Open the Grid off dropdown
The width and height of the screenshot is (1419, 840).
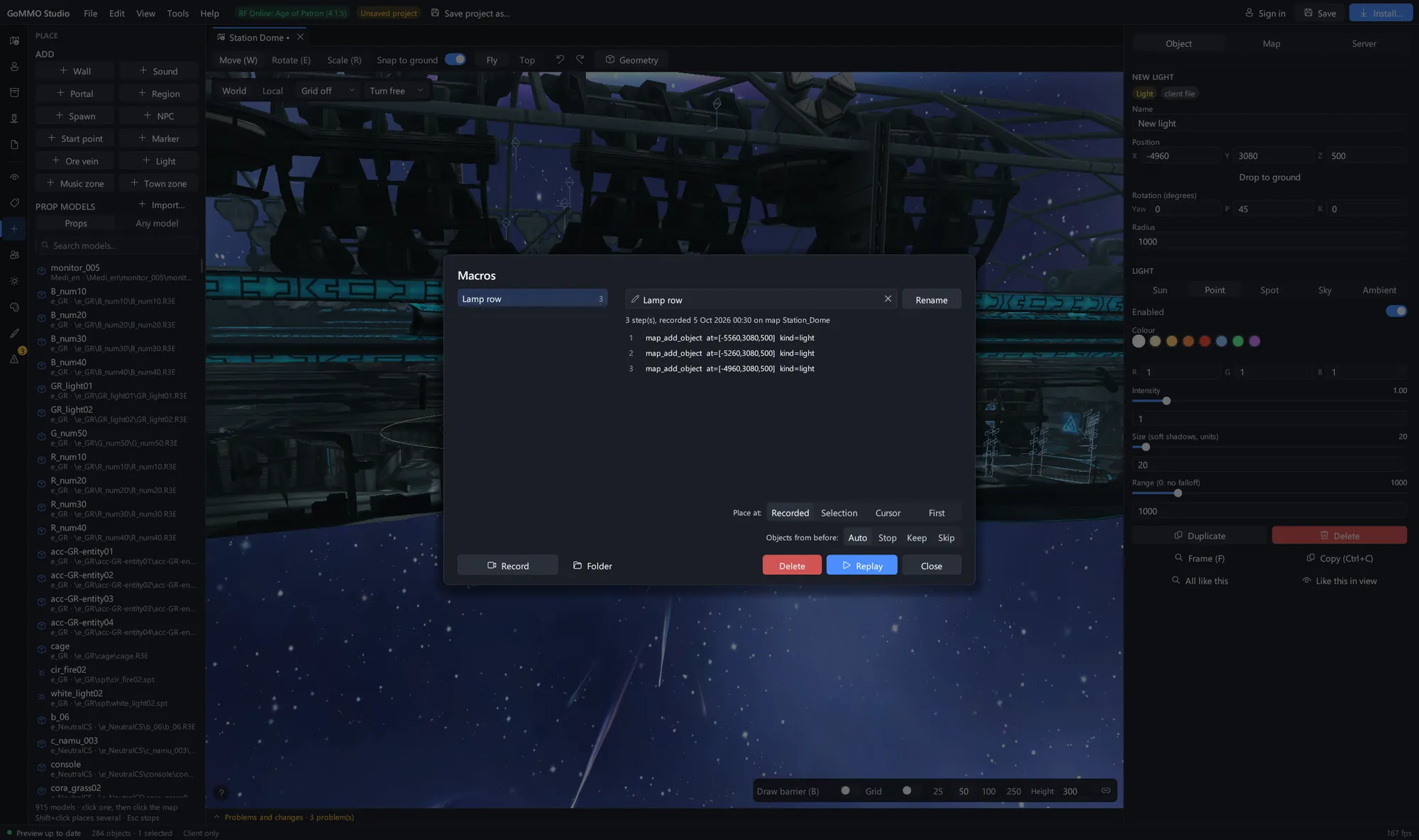tap(327, 91)
